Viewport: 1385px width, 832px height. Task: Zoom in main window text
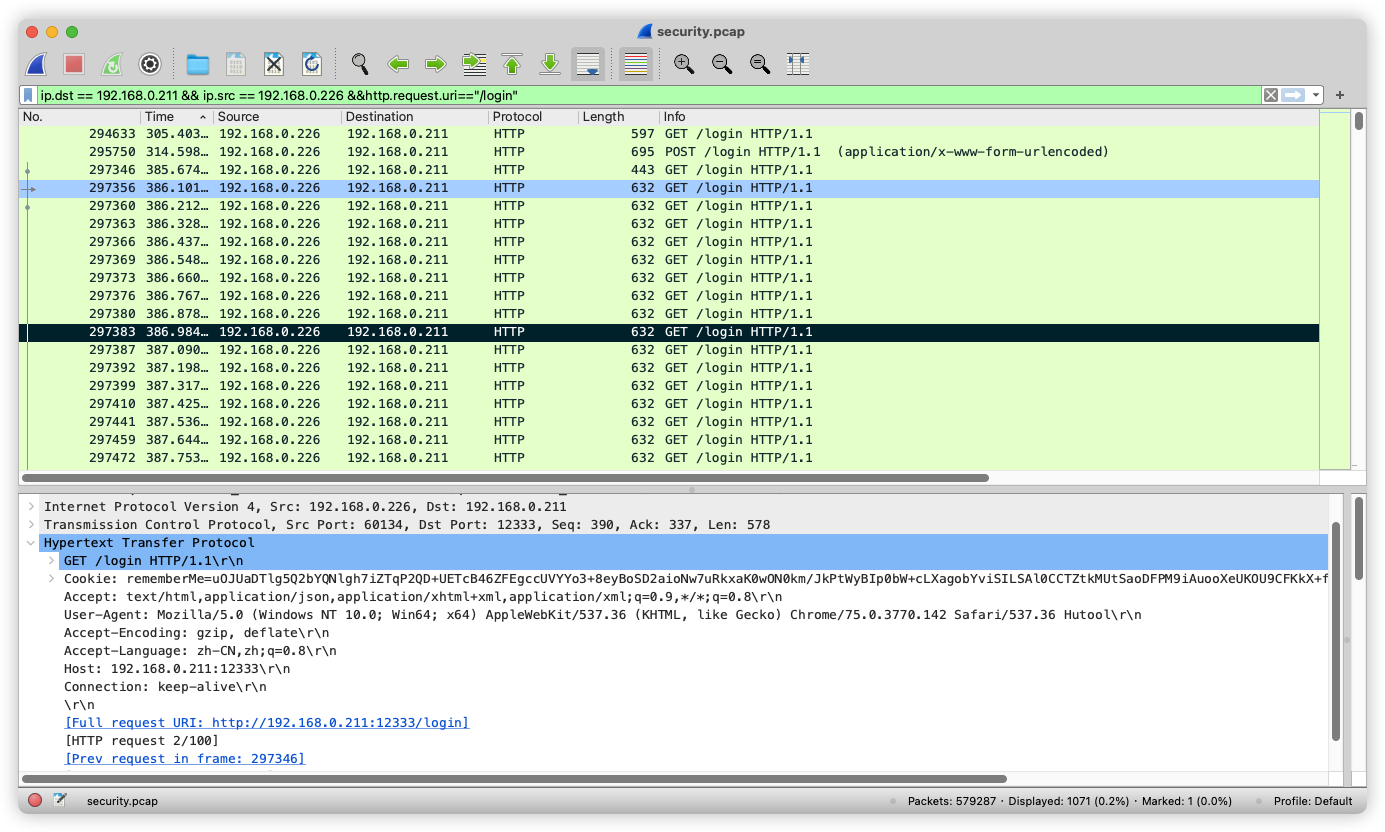pyautogui.click(x=684, y=64)
